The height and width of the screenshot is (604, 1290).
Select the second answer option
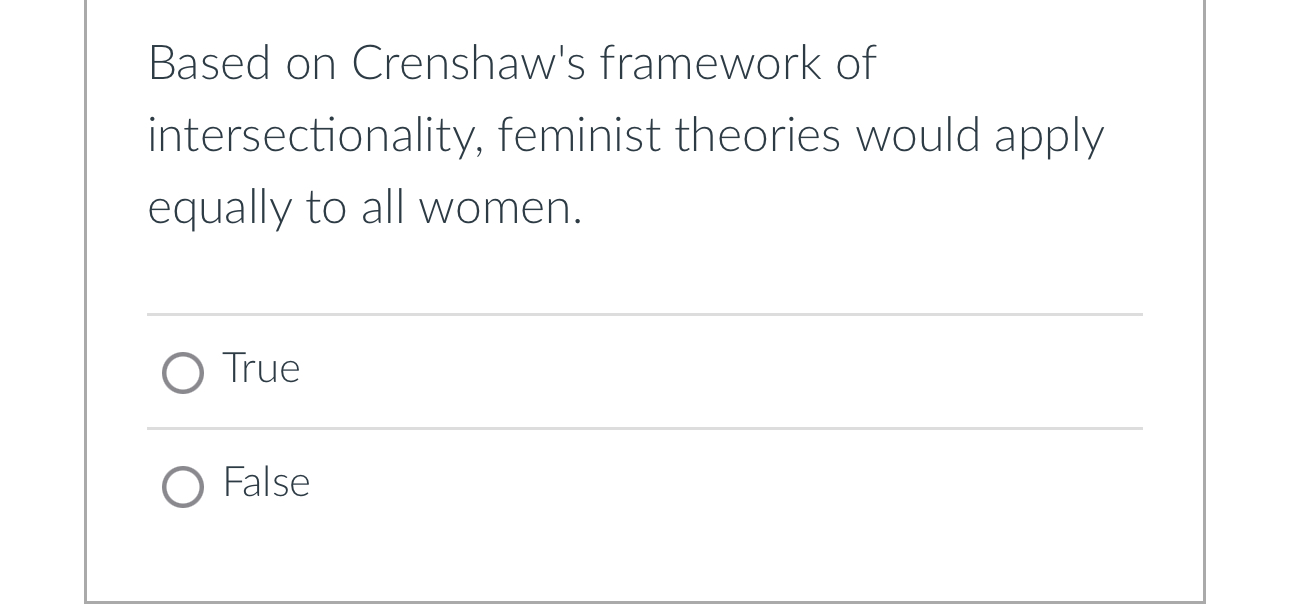coord(183,487)
